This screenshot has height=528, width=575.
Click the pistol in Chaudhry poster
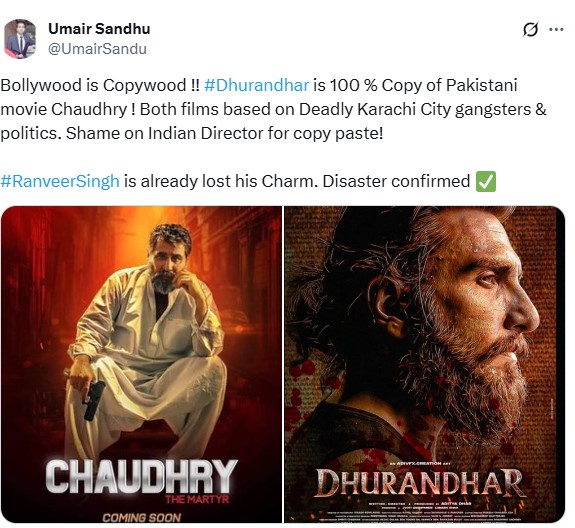[x=94, y=400]
